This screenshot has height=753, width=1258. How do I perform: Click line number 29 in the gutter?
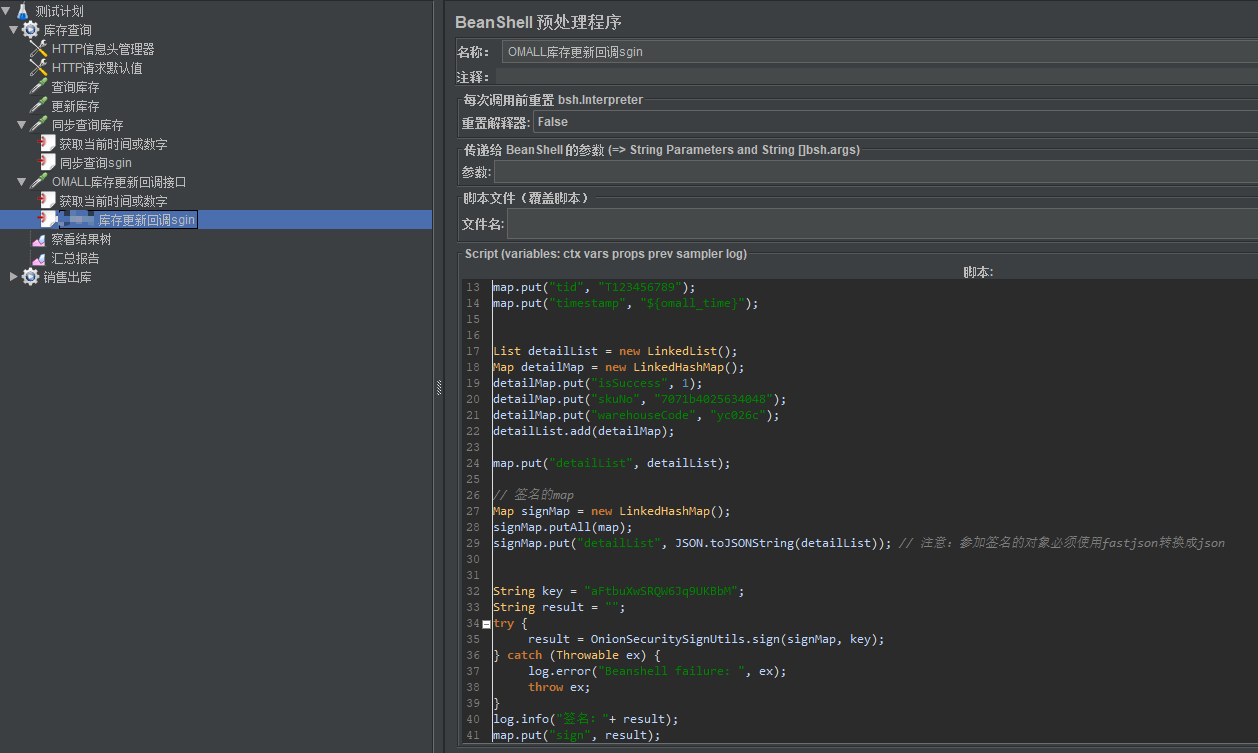pos(473,543)
